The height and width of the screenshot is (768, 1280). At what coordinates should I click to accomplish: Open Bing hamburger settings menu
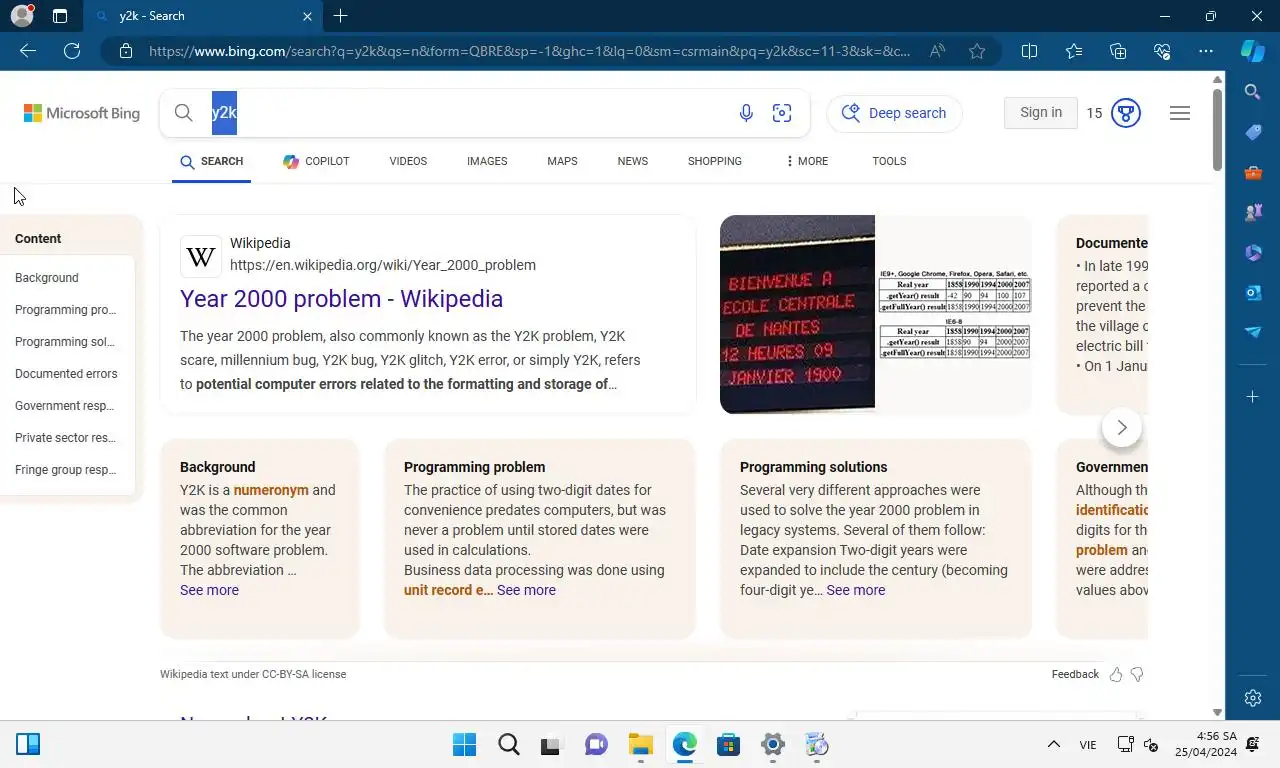(1180, 113)
